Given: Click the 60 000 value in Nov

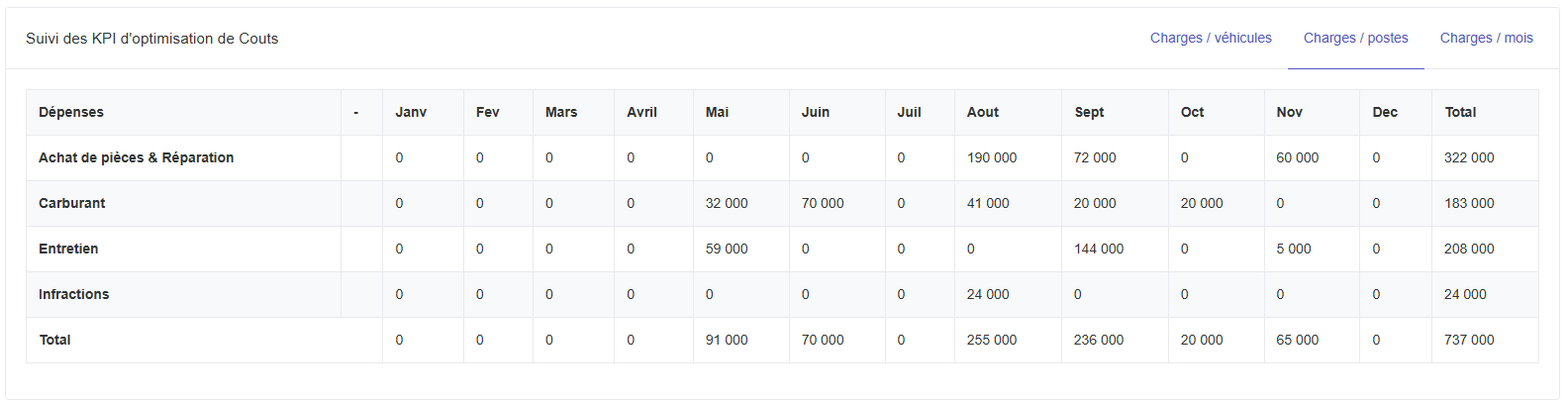Looking at the screenshot, I should 1297,157.
